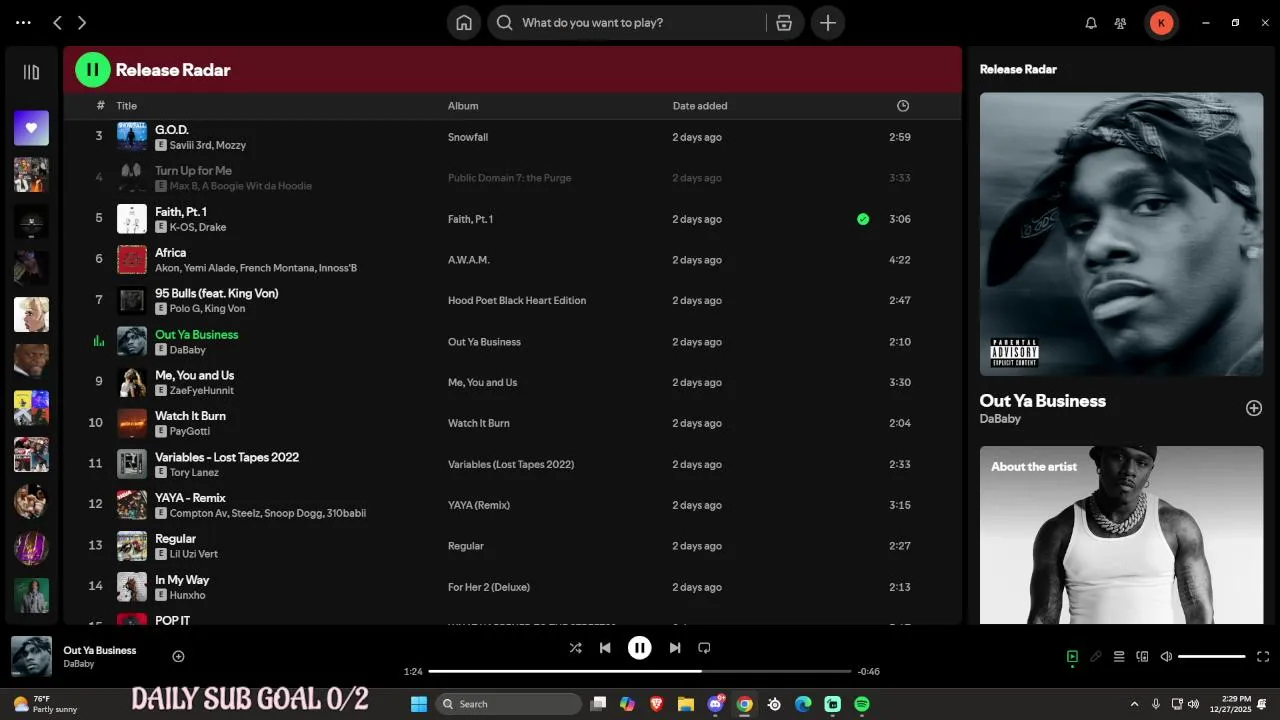This screenshot has width=1280, height=720.
Task: Open Discord from the taskbar
Action: pyautogui.click(x=716, y=704)
